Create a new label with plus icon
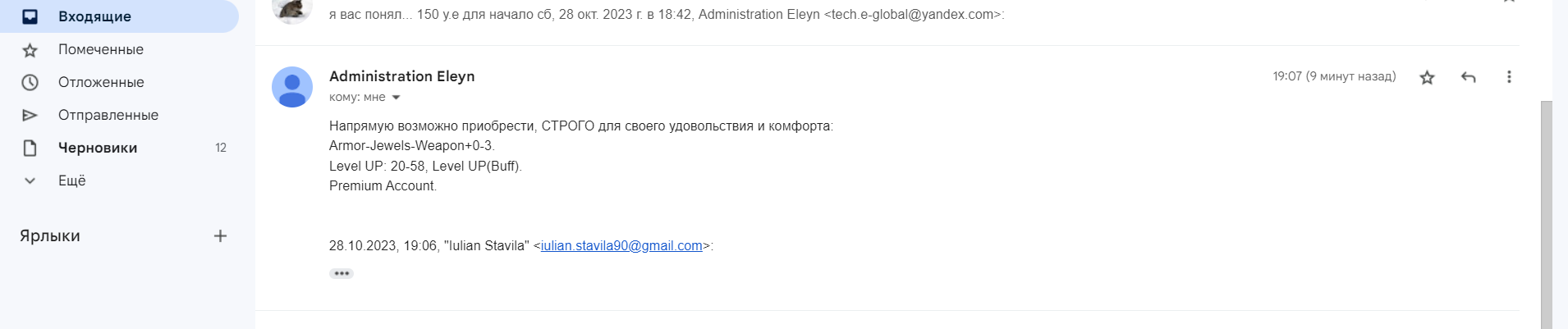 [x=220, y=236]
